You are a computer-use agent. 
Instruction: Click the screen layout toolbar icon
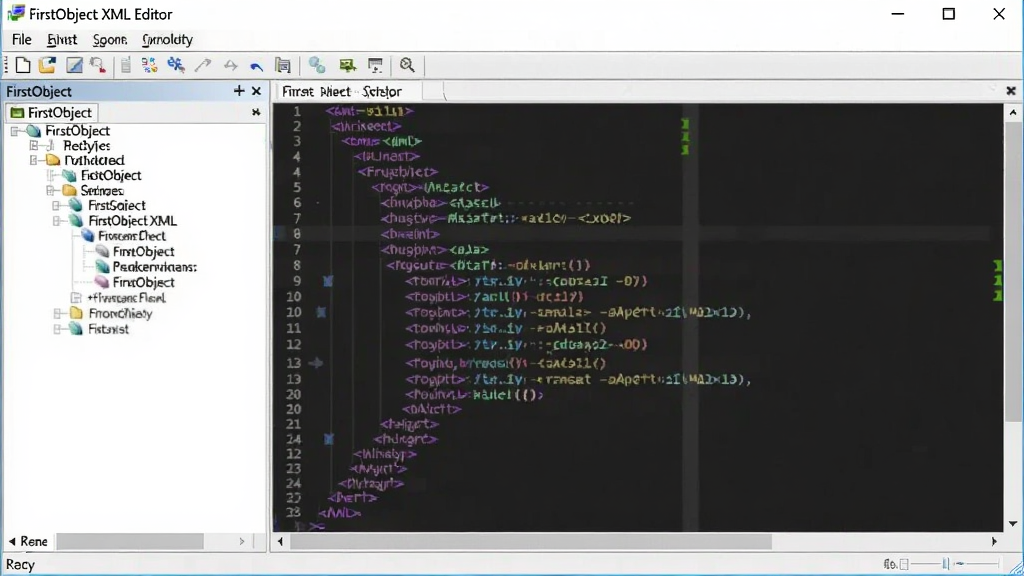coord(376,65)
